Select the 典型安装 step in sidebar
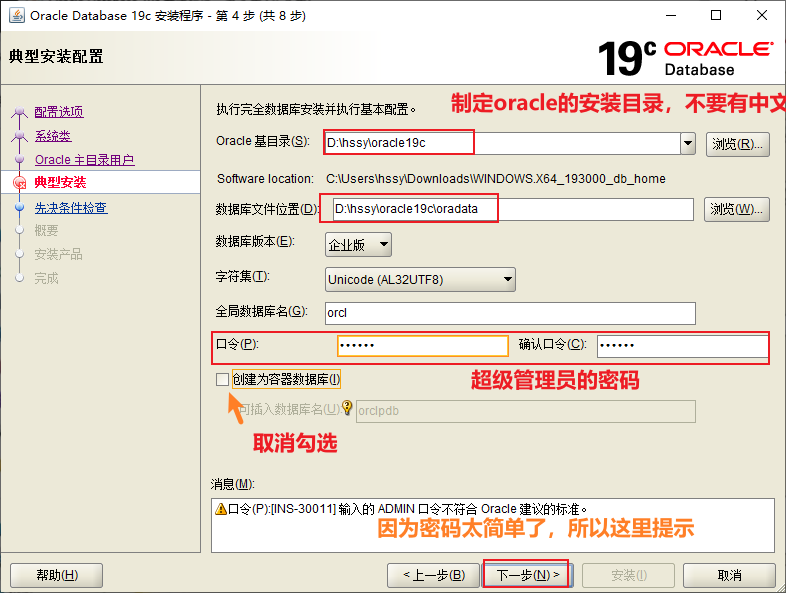 click(60, 182)
